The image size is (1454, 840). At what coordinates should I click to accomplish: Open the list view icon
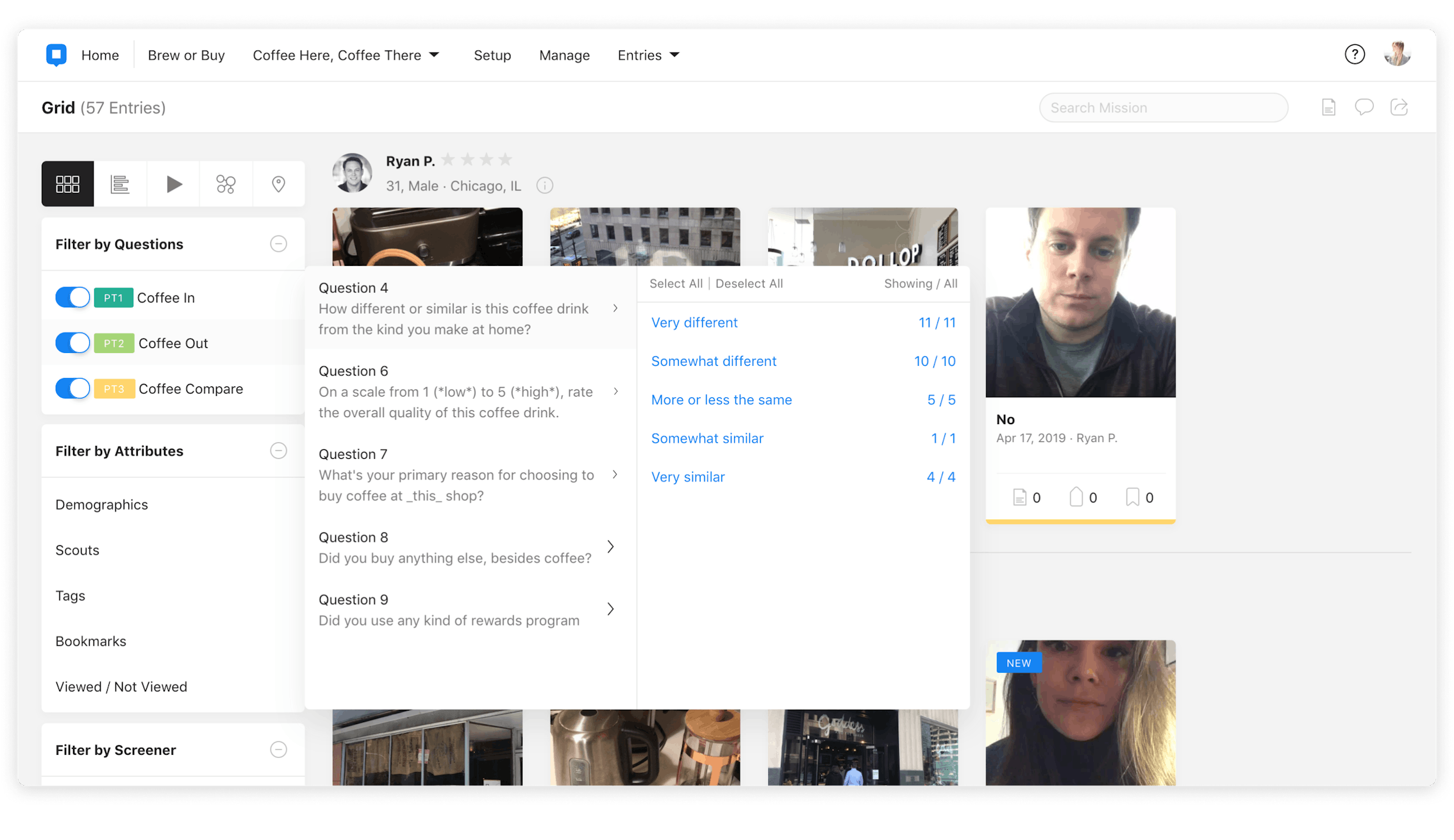click(120, 184)
